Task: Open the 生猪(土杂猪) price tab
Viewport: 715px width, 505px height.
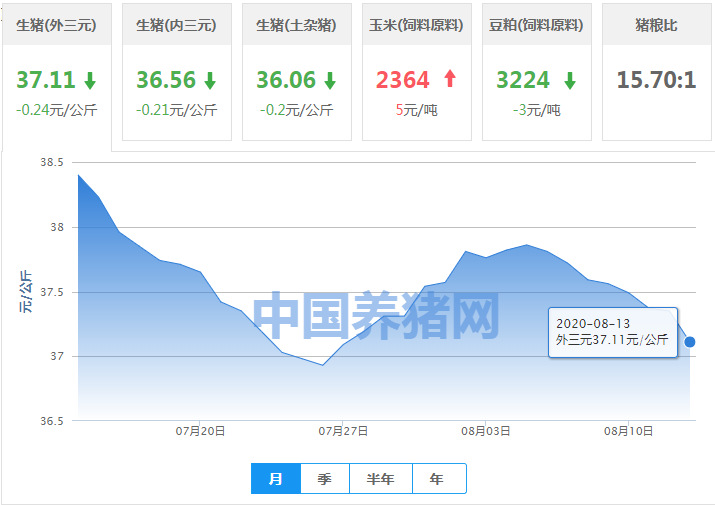Action: pyautogui.click(x=296, y=25)
